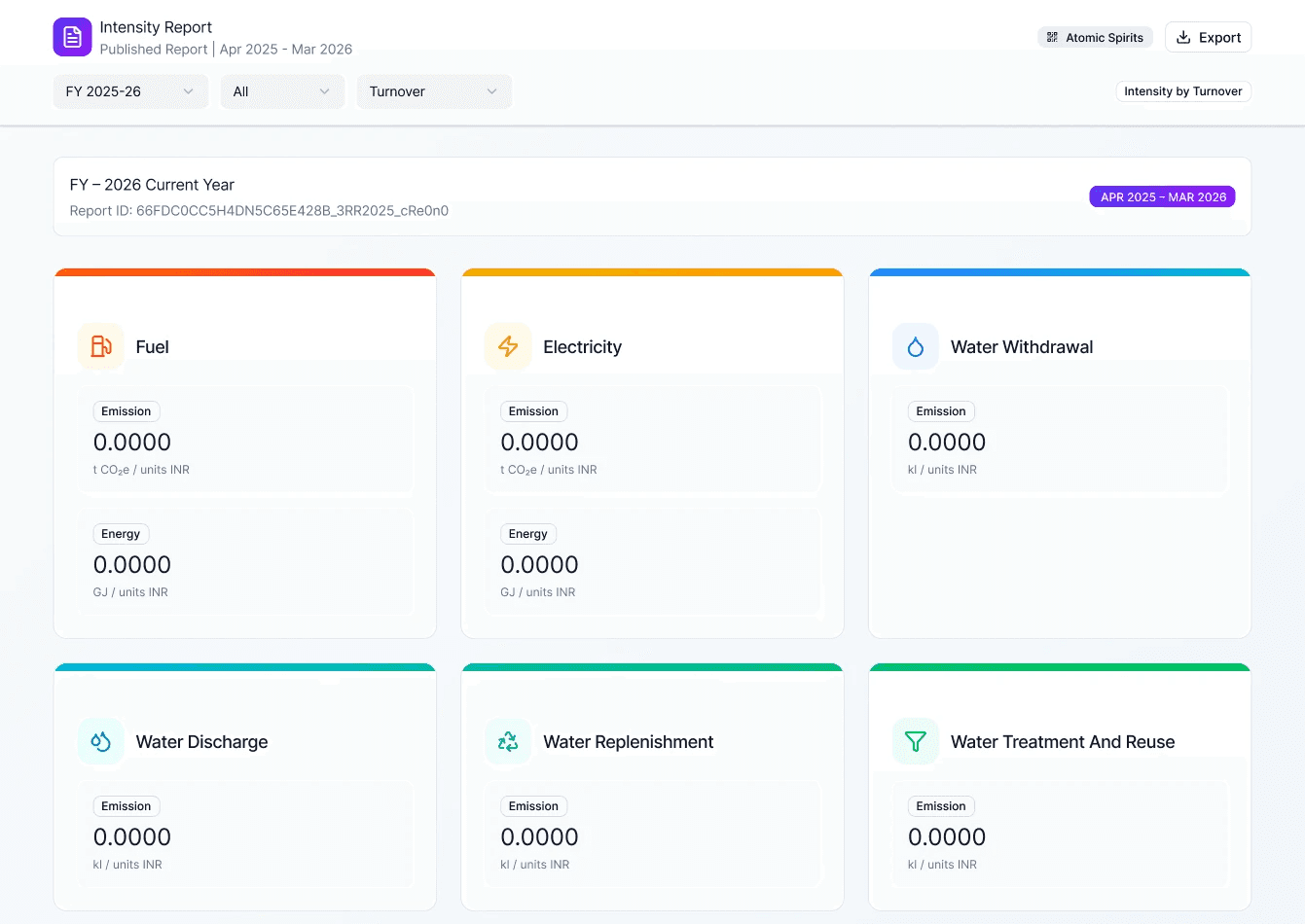The width and height of the screenshot is (1305, 924).
Task: Click the Atomic Spirits company chip
Action: click(1095, 37)
